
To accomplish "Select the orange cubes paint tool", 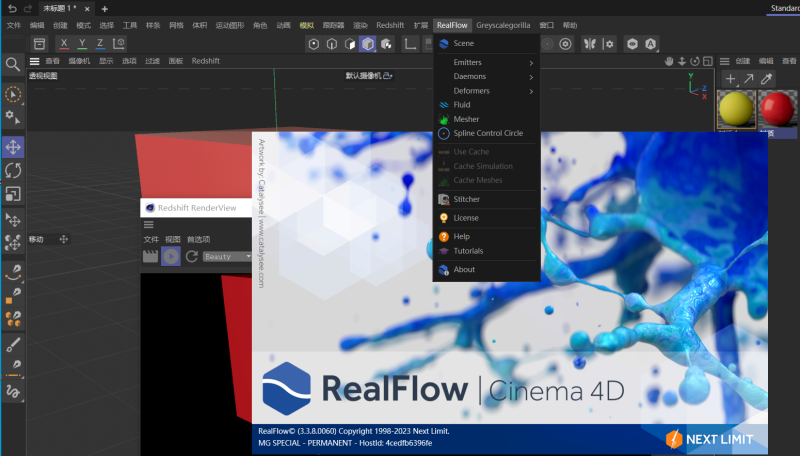I will [x=13, y=319].
